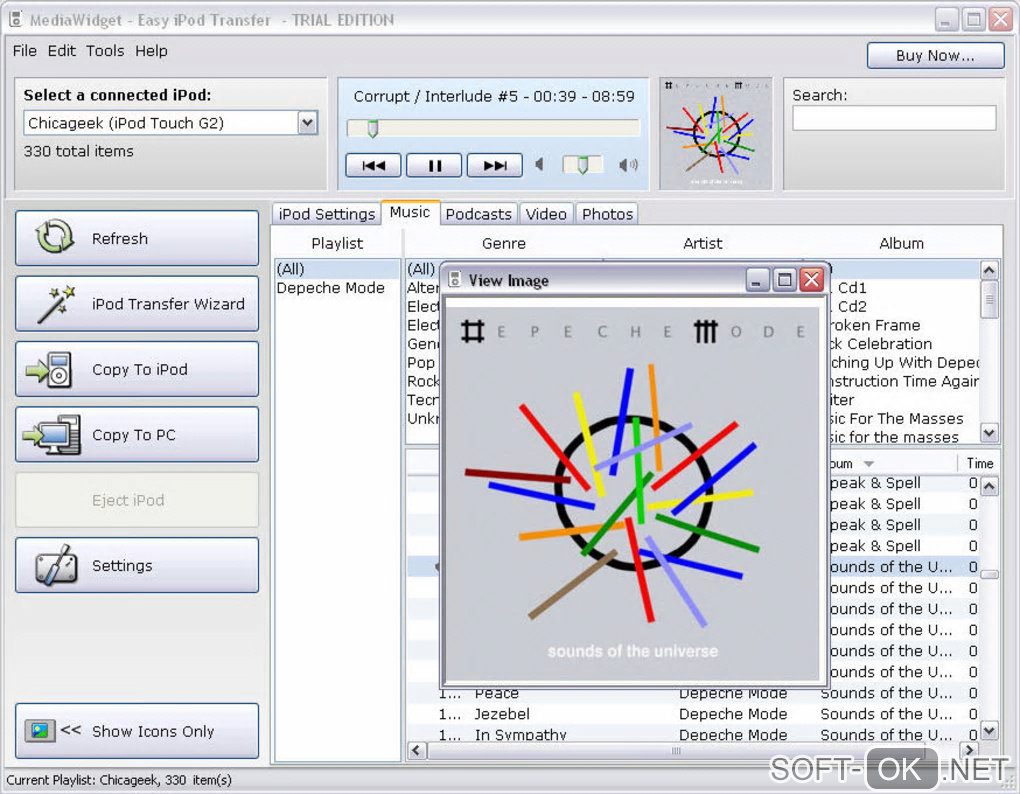This screenshot has width=1020, height=794.
Task: Switch to the Photos tab
Action: 607,214
